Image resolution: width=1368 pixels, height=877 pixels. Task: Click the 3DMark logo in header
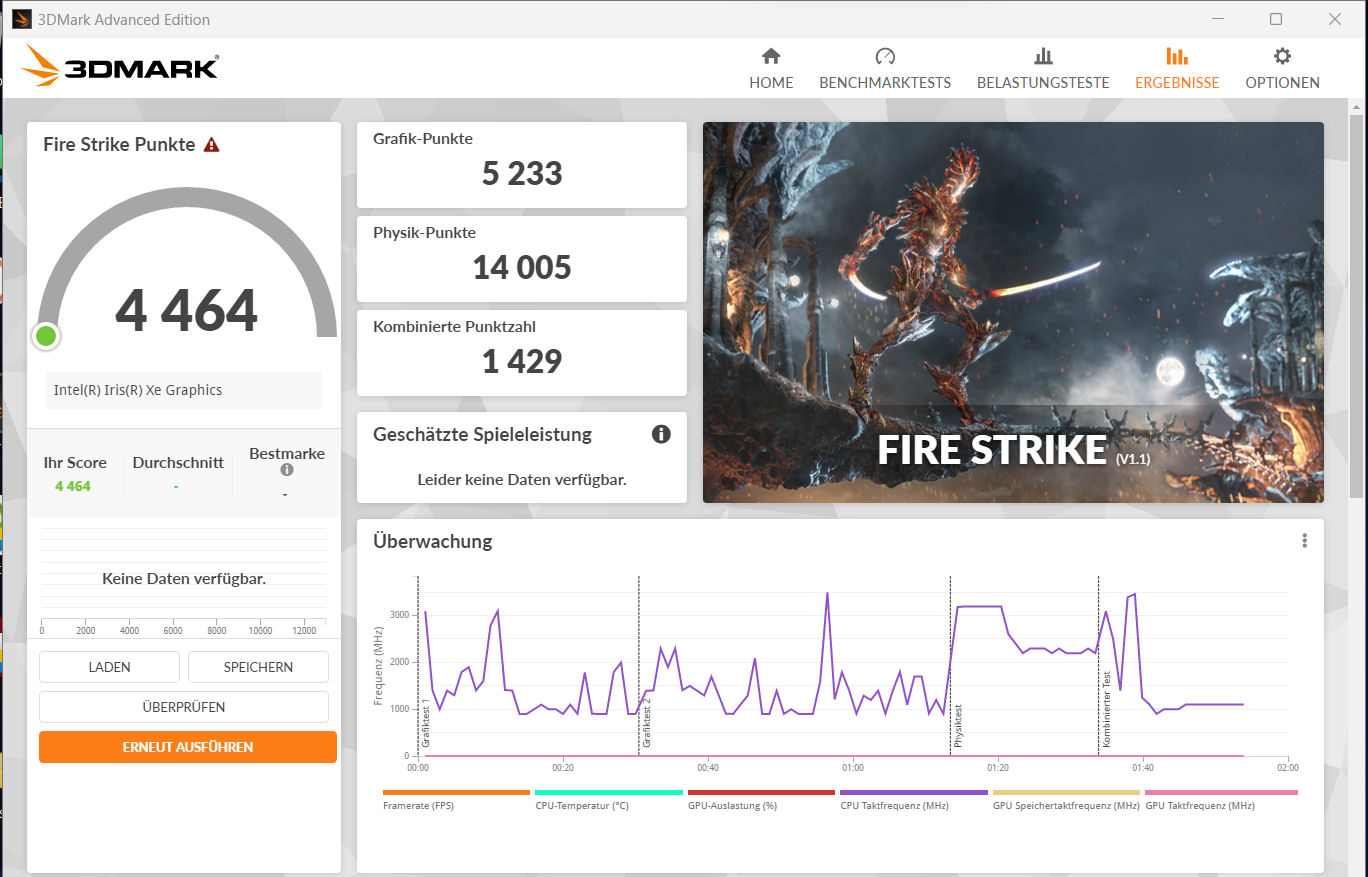pyautogui.click(x=120, y=66)
